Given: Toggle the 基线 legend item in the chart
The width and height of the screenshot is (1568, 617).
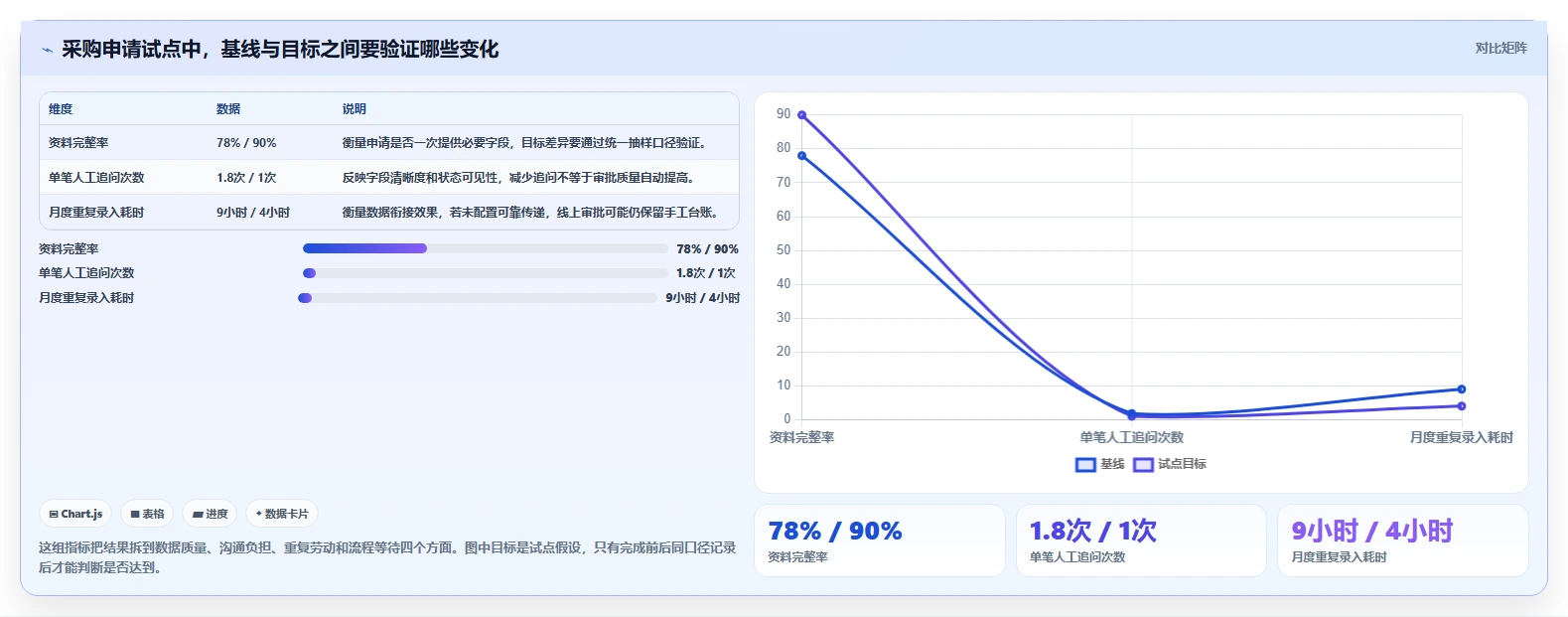Looking at the screenshot, I should 1100,464.
